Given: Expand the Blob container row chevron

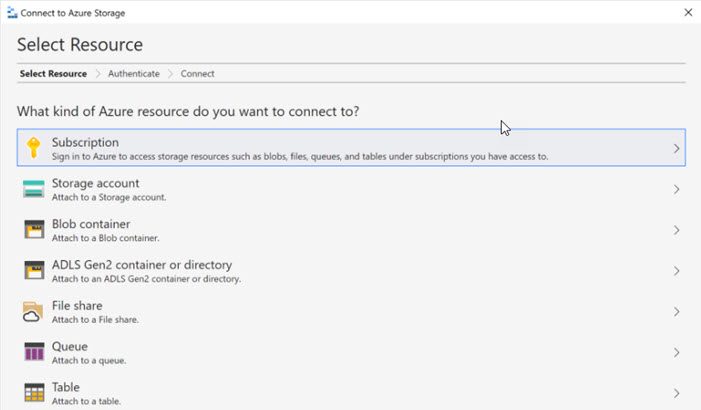Looking at the screenshot, I should tap(677, 230).
